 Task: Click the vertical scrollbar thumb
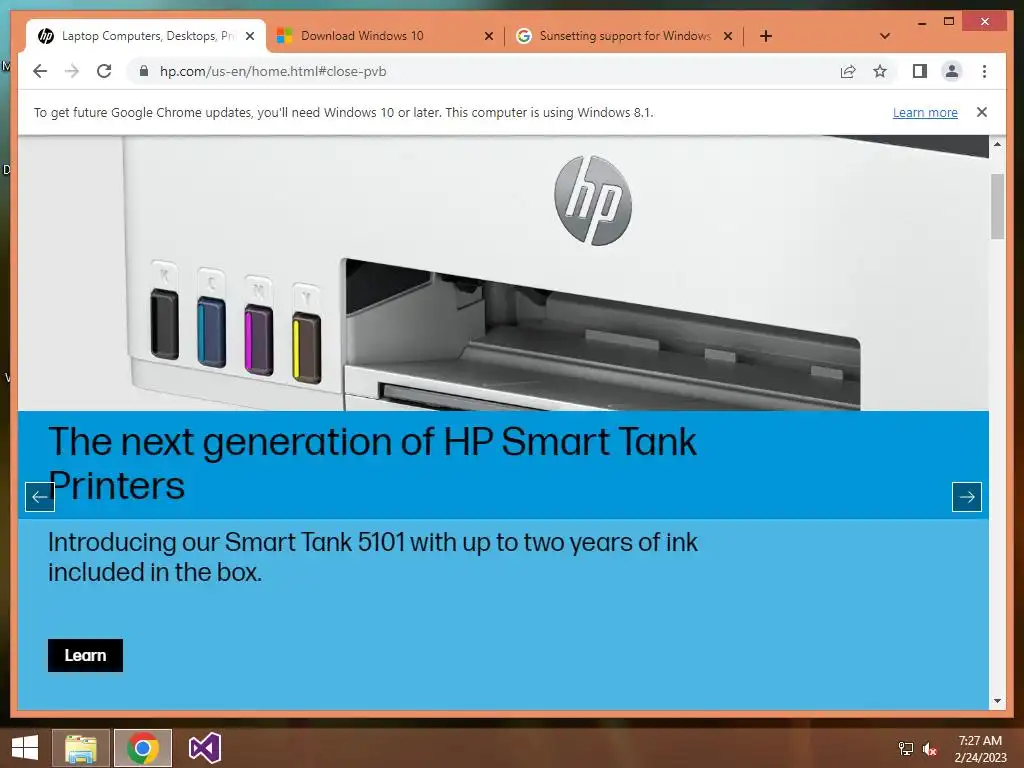(x=997, y=206)
